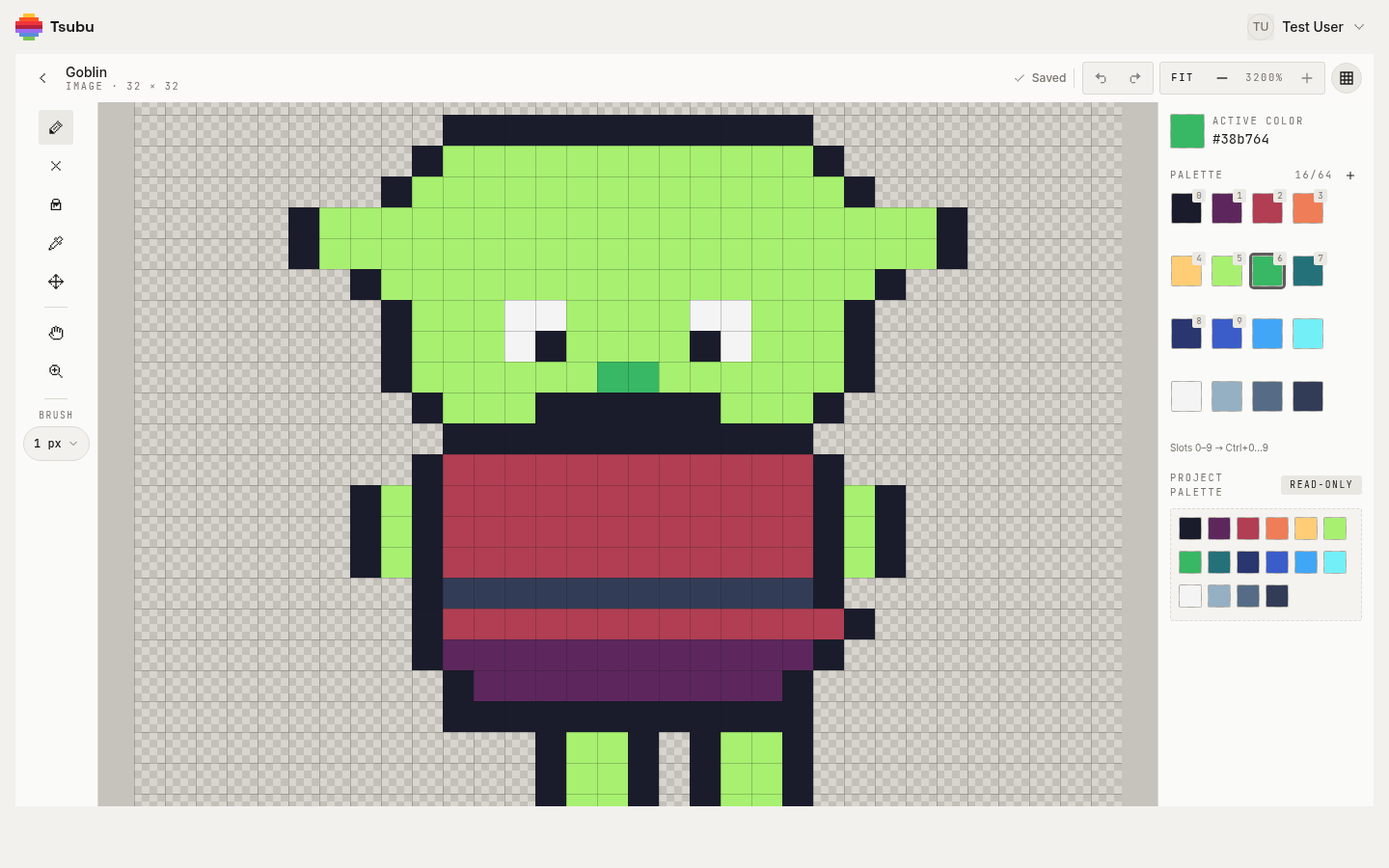Zoom out with the minus icon
This screenshot has width=1389, height=868.
[x=1222, y=78]
